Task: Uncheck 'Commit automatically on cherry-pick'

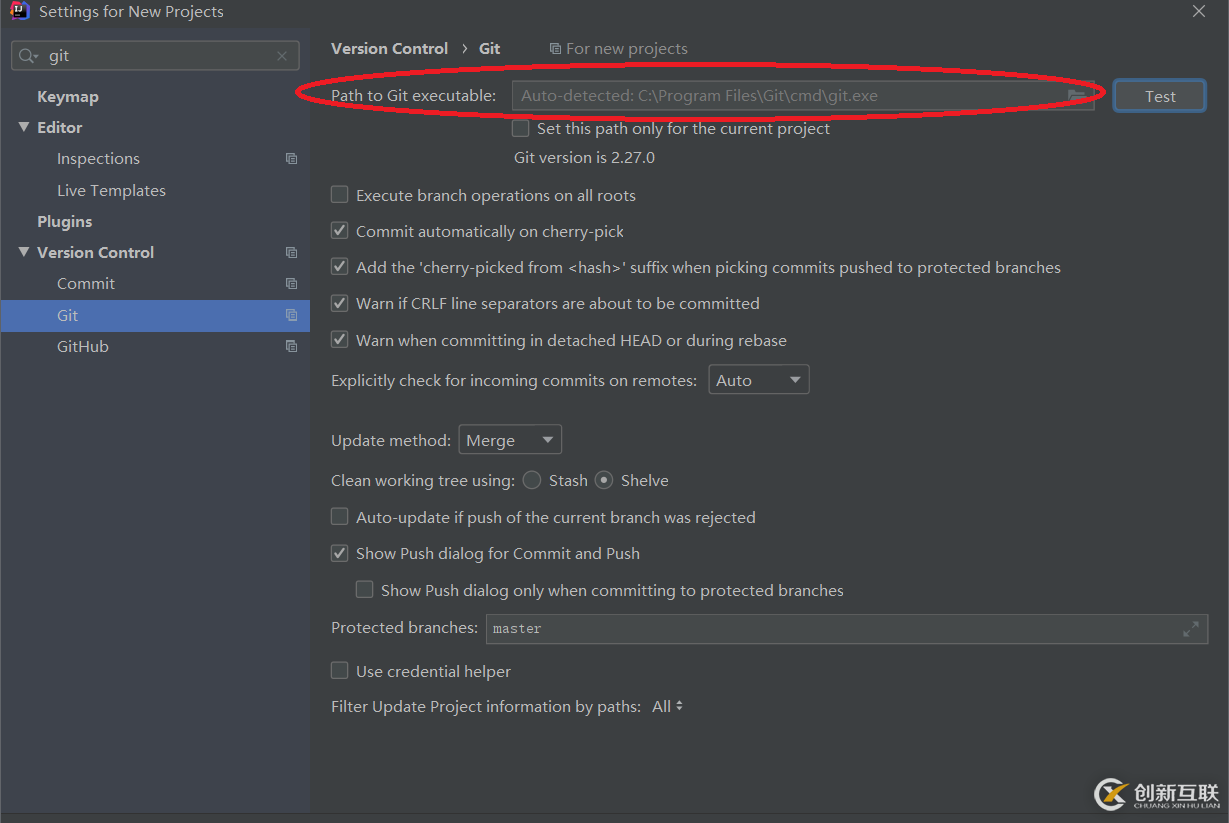Action: pos(340,231)
